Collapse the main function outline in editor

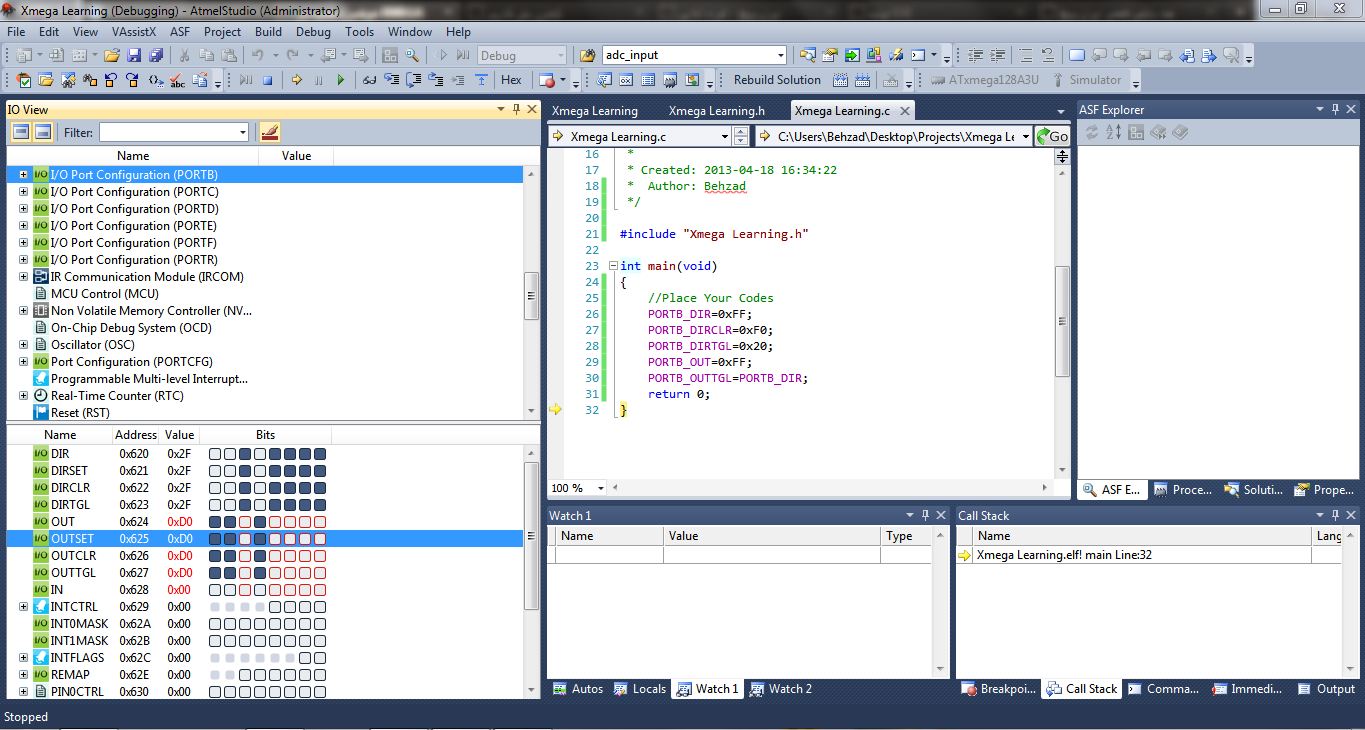coord(613,266)
